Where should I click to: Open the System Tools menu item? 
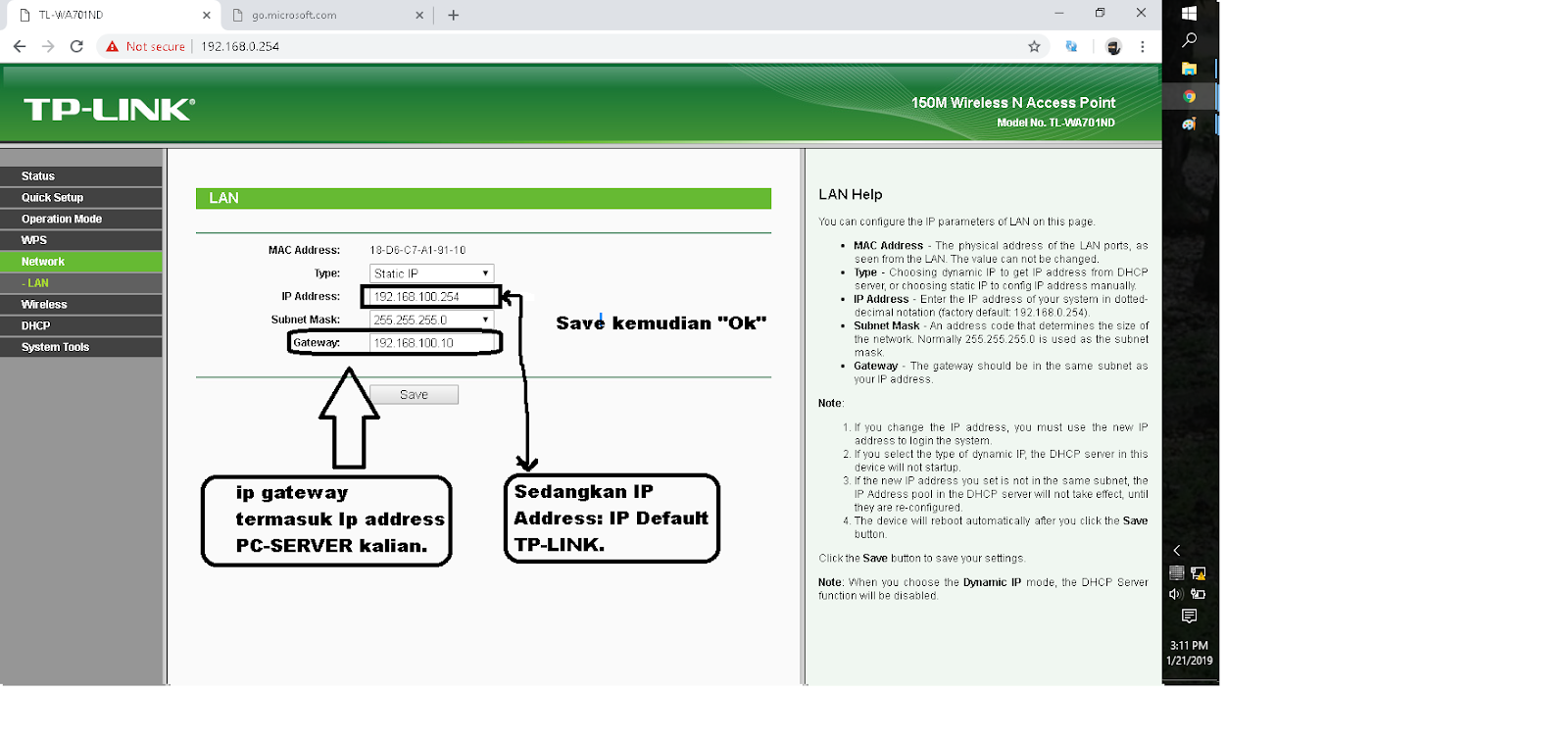point(81,347)
